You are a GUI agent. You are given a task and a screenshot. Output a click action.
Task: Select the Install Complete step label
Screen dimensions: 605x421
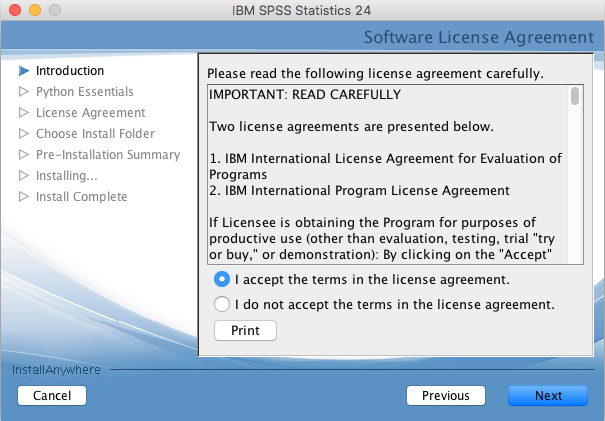[x=81, y=196]
